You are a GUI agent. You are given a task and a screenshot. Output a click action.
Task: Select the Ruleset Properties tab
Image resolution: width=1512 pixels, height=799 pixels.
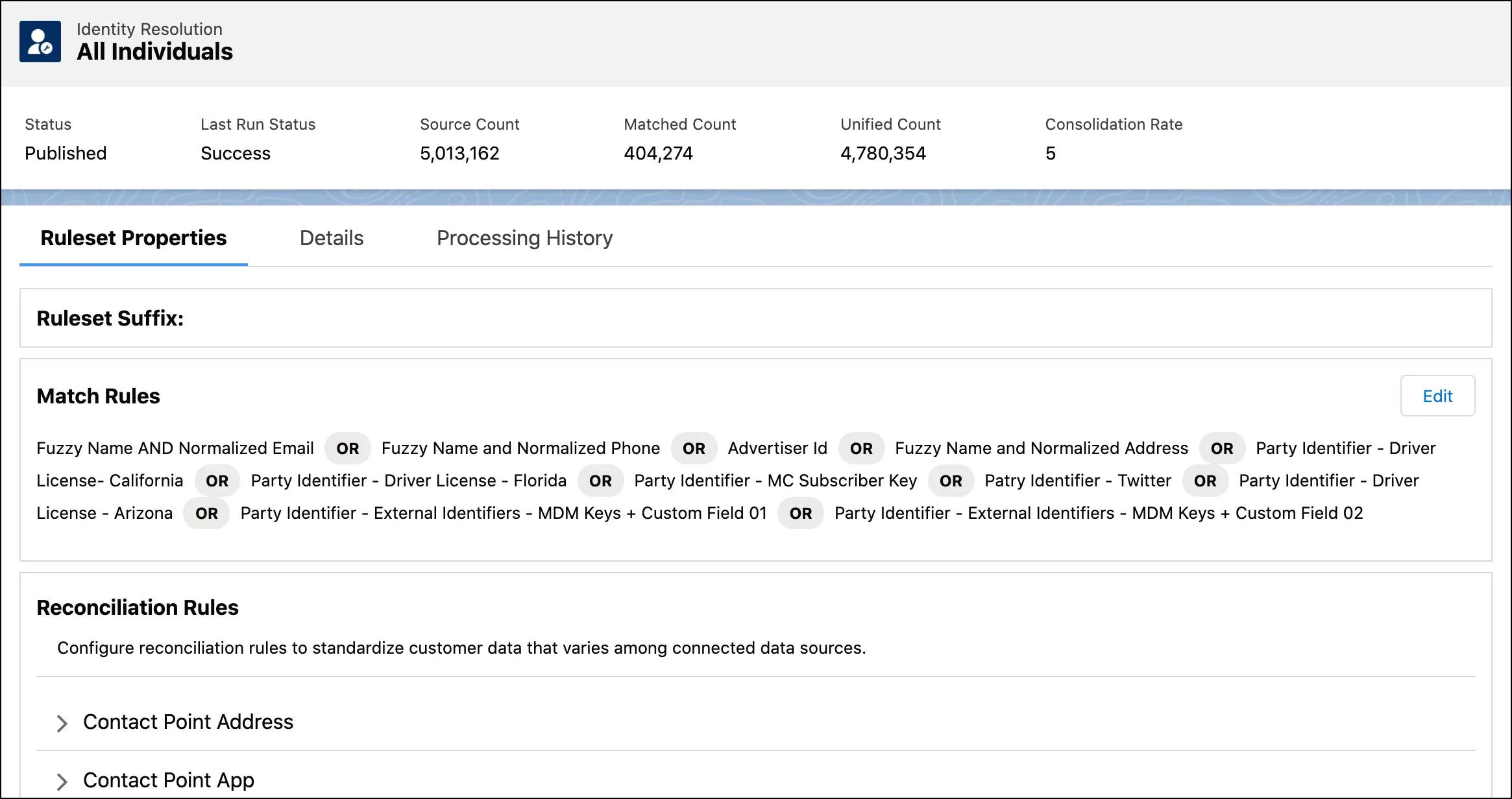[134, 238]
